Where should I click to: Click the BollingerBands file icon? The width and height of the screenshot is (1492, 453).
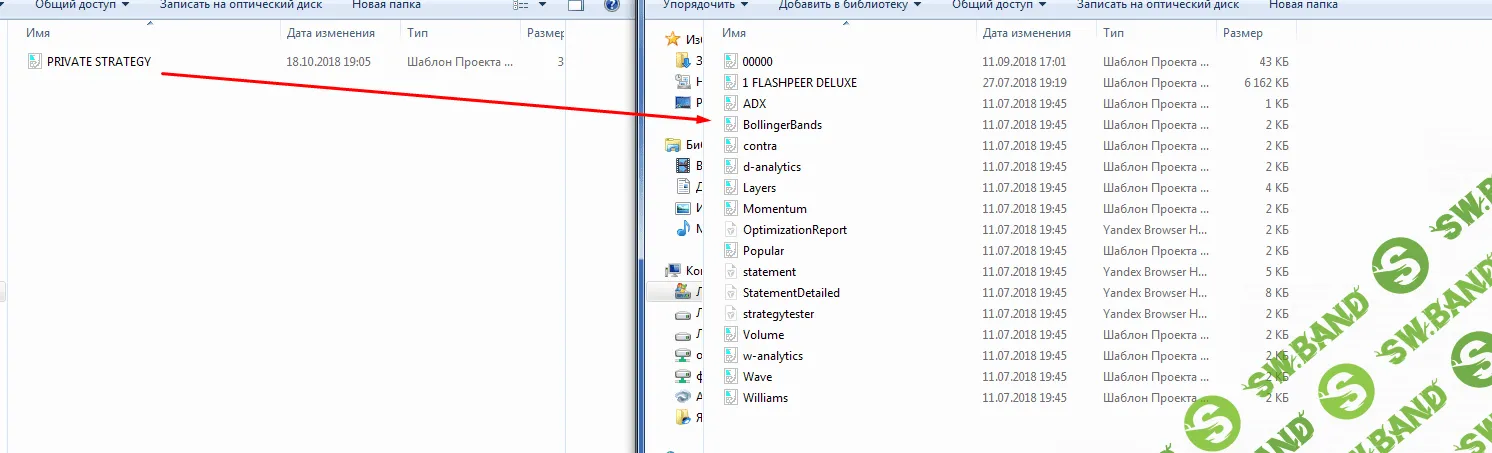pyautogui.click(x=730, y=125)
